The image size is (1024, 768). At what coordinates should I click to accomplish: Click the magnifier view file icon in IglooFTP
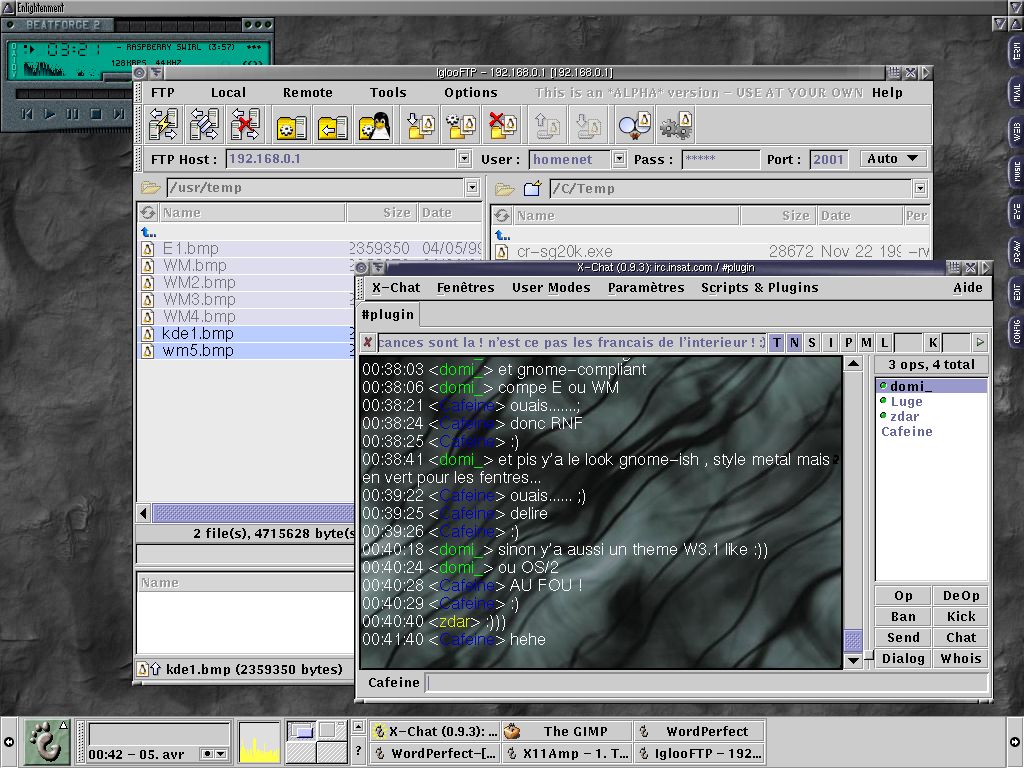[x=634, y=125]
